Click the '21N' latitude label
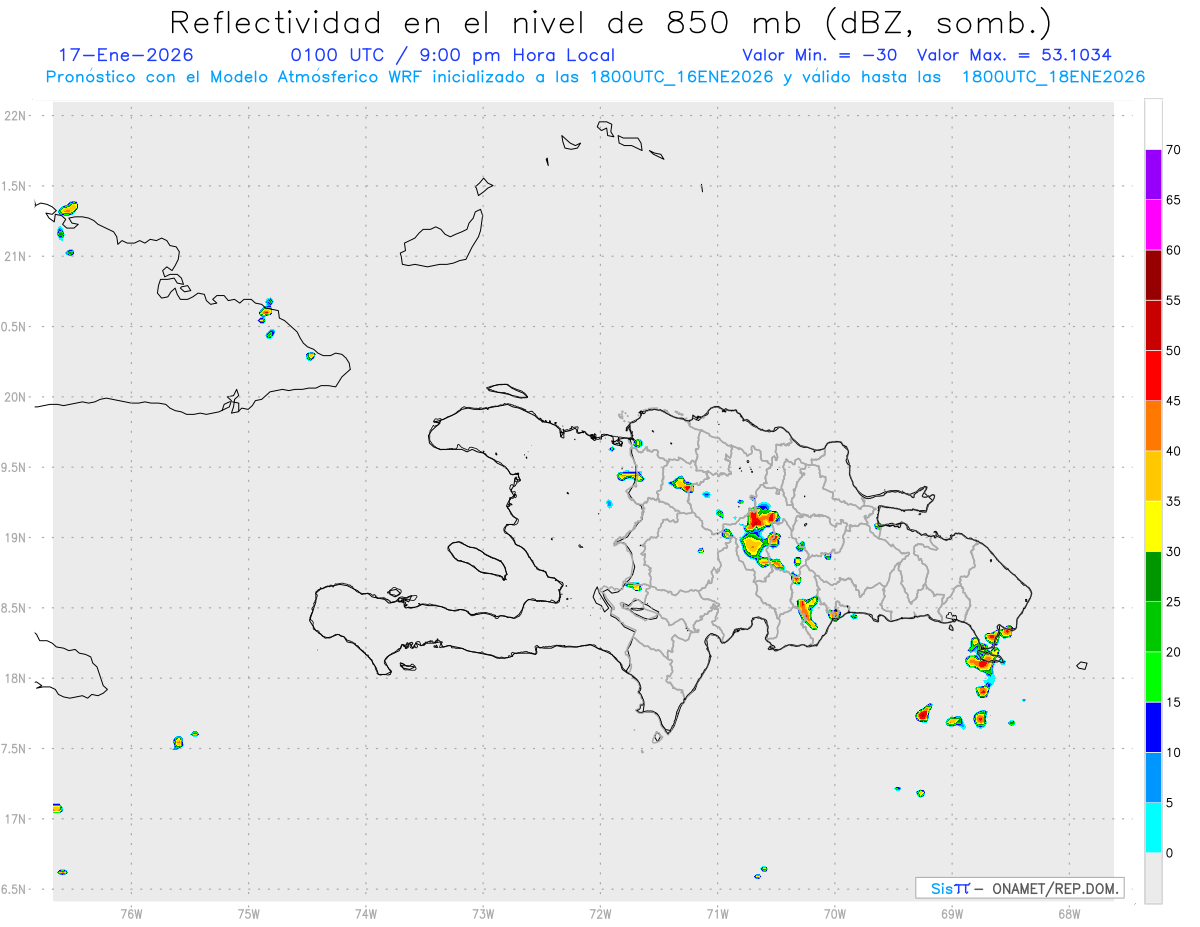This screenshot has height=927, width=1200. click(x=17, y=256)
